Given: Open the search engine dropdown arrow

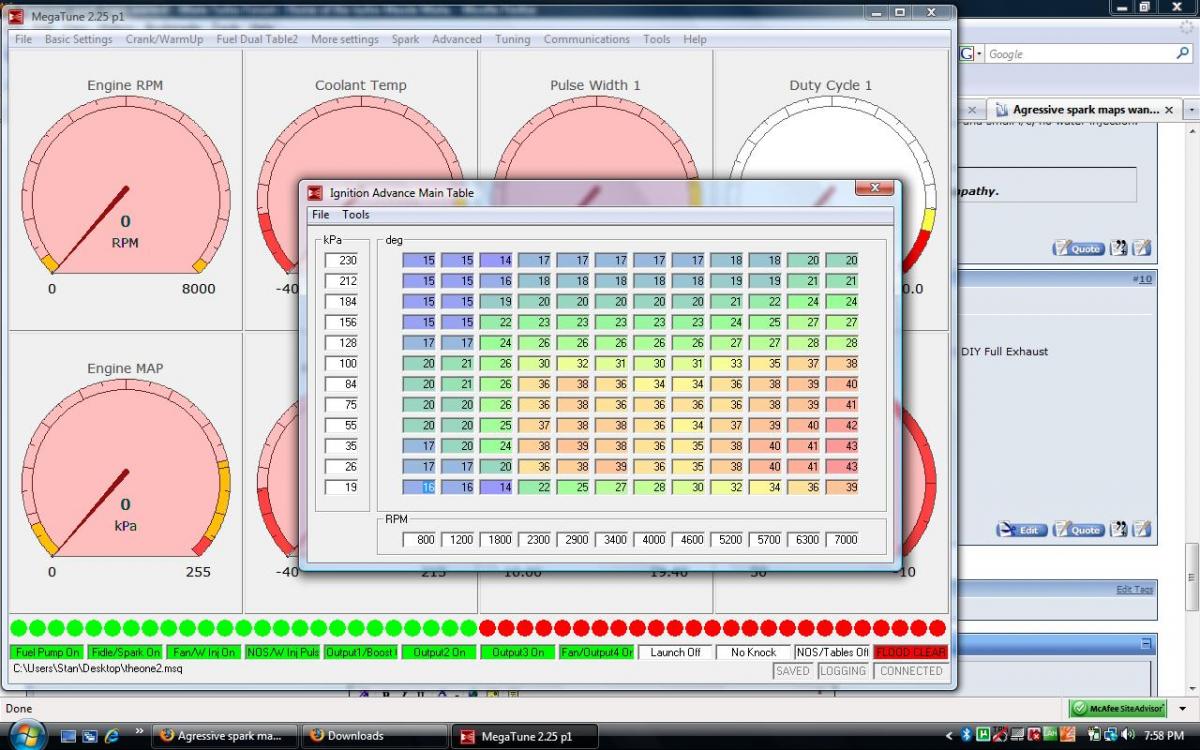Looking at the screenshot, I should click(979, 54).
